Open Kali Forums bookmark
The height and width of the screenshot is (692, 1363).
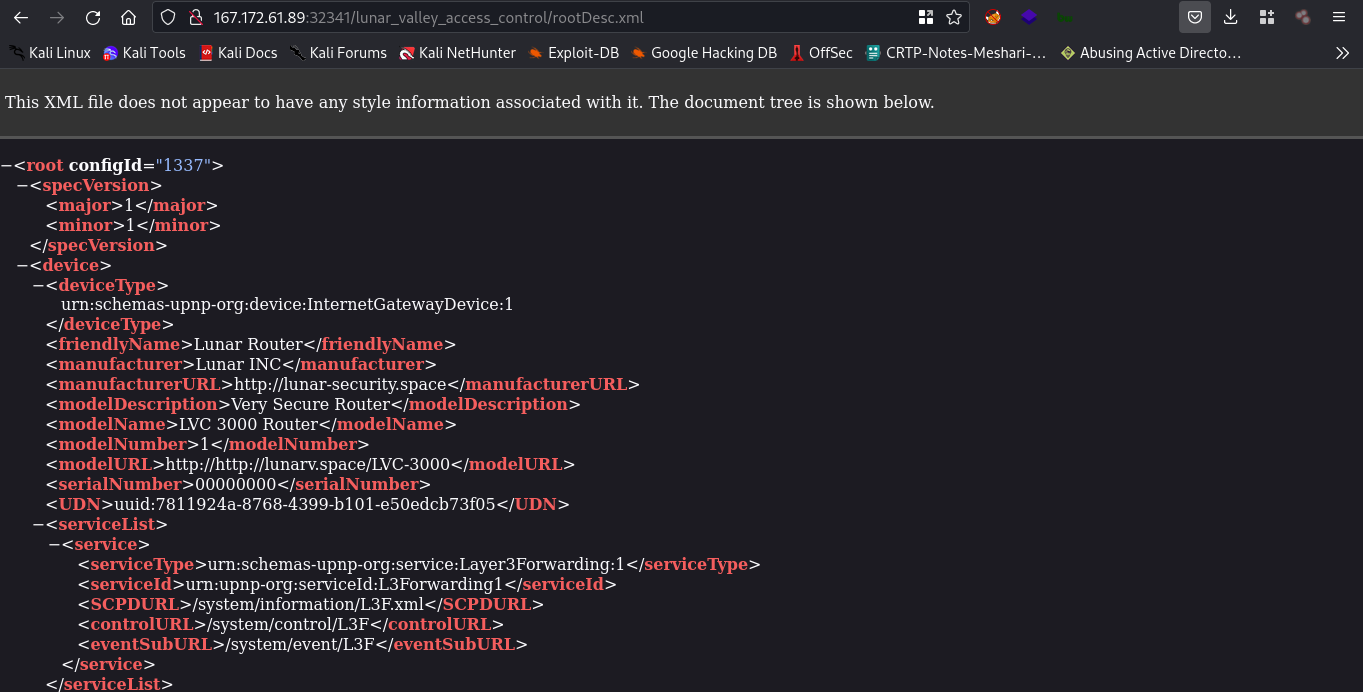click(x=338, y=53)
